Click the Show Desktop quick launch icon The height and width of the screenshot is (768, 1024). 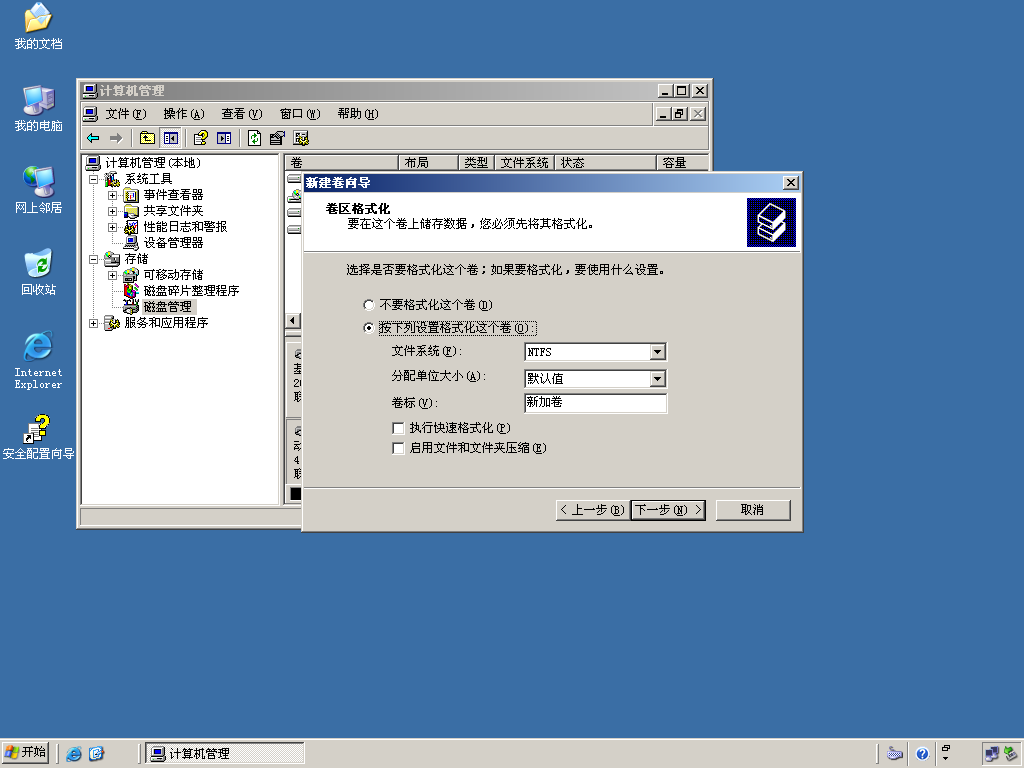click(96, 754)
